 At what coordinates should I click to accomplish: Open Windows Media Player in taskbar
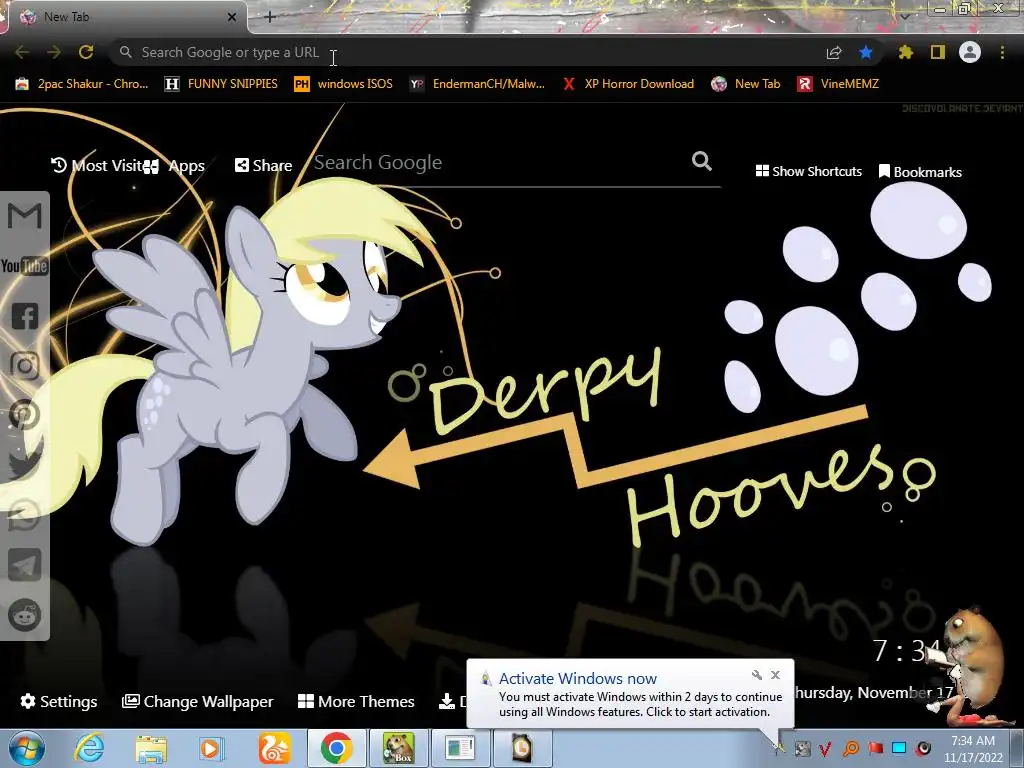211,748
